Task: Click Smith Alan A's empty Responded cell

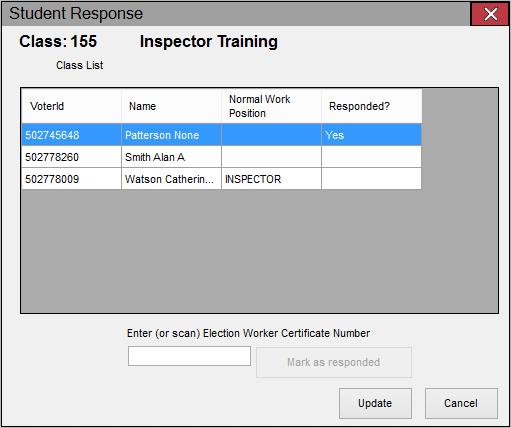Action: point(372,157)
